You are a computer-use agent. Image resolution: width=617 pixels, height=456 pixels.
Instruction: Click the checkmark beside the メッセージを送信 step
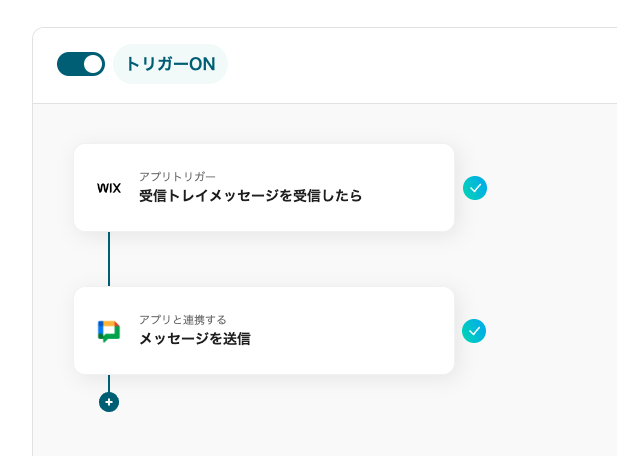[475, 331]
